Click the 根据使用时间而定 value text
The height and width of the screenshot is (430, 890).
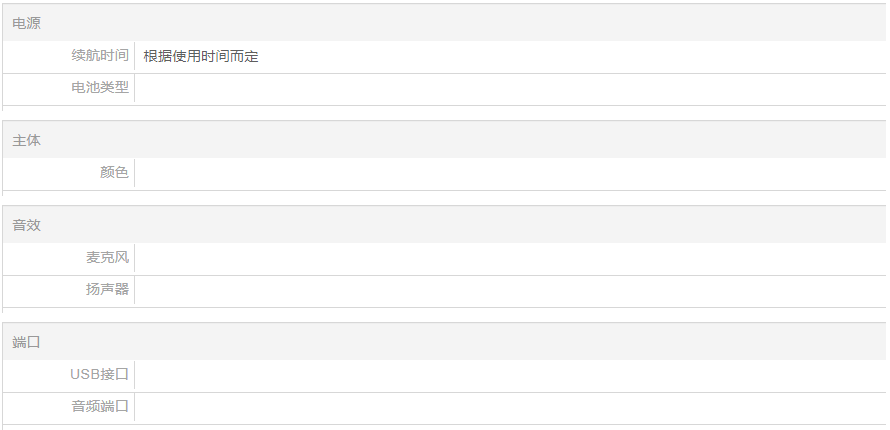point(201,57)
